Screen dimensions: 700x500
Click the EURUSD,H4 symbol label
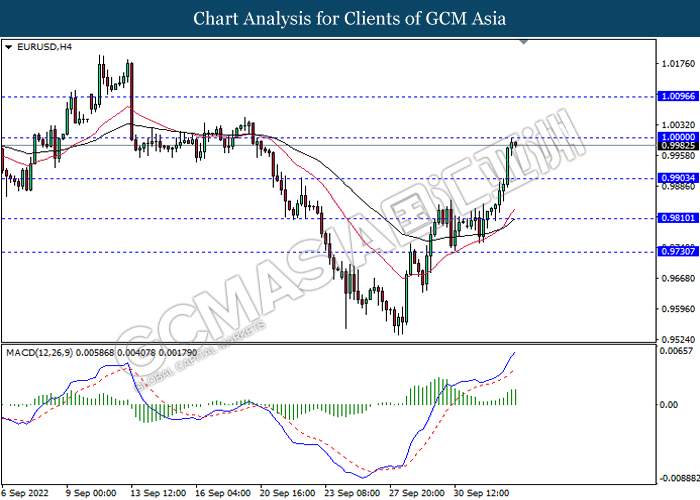coord(44,47)
